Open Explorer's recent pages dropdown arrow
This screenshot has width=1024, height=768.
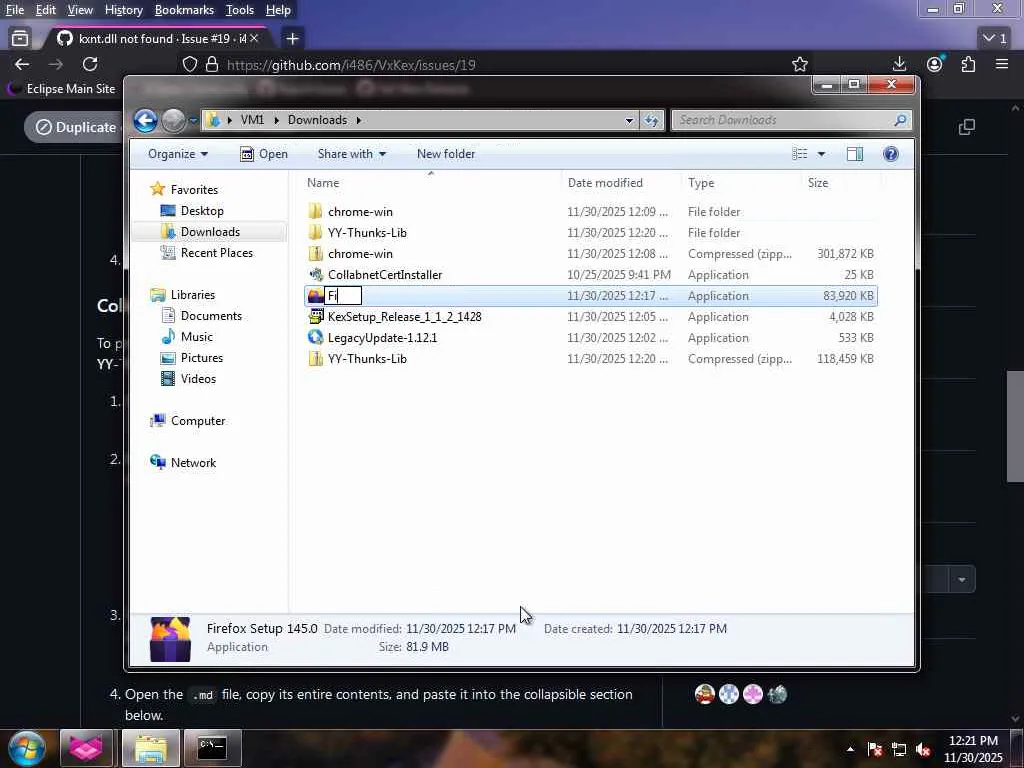[x=193, y=120]
